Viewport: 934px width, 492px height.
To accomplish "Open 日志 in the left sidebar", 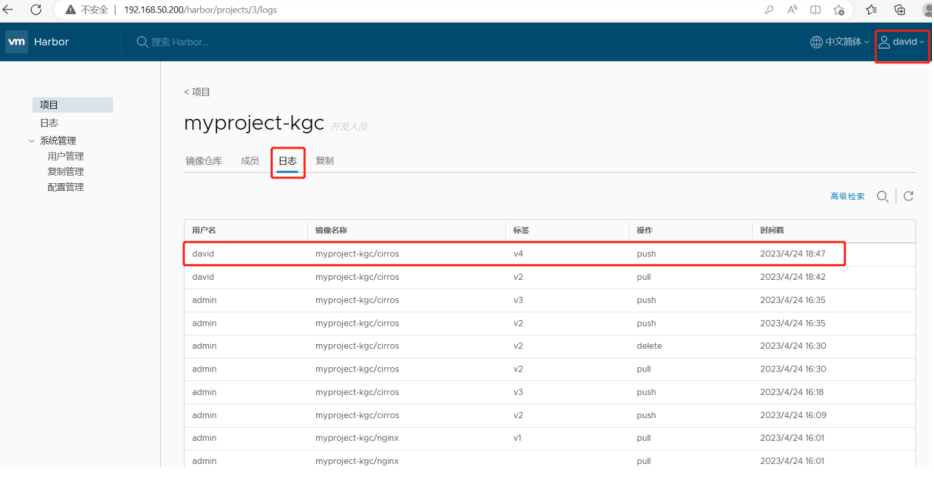I will (49, 123).
